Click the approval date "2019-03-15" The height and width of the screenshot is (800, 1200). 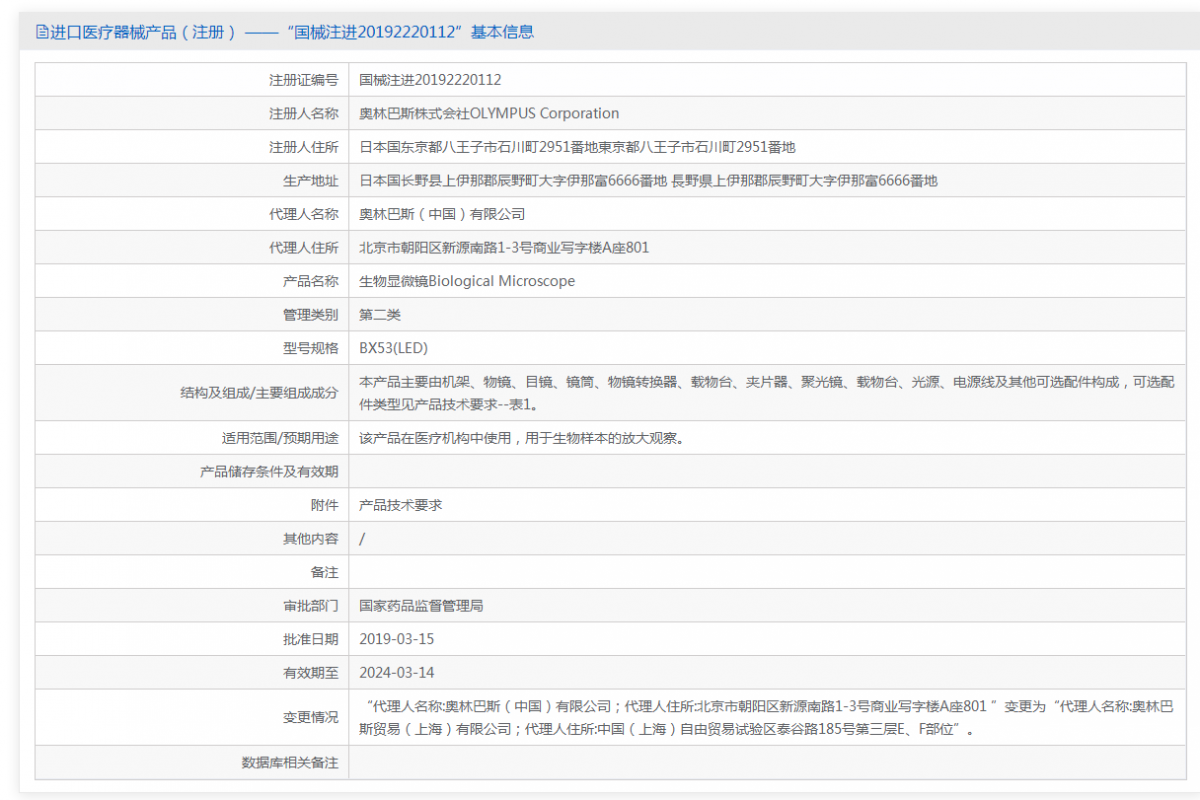coord(397,639)
